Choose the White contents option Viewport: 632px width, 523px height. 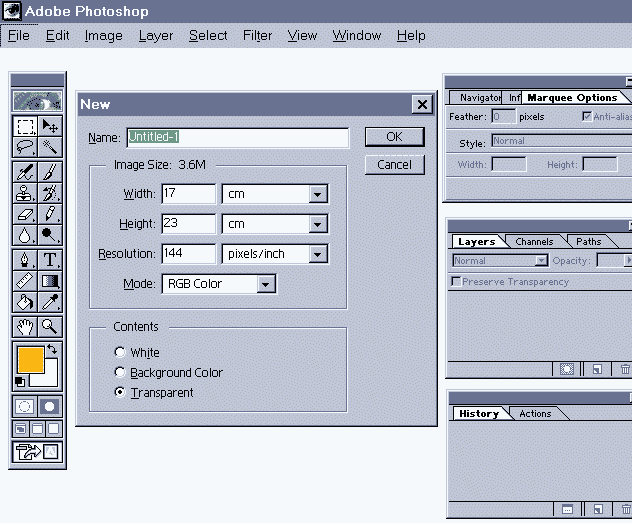(120, 352)
